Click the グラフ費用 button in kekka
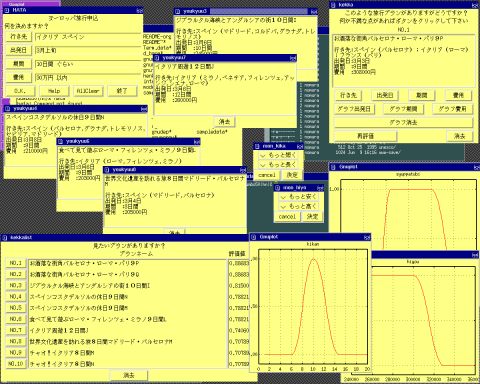This screenshot has width=480, height=384. (452, 109)
